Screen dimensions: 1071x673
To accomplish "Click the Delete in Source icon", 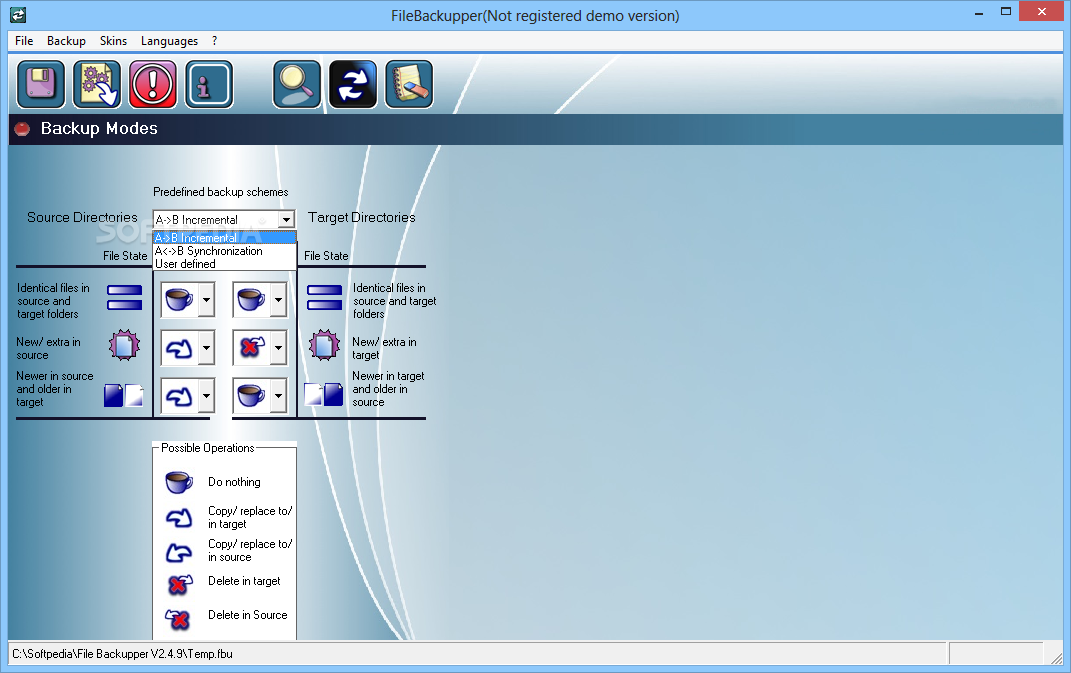I will click(x=178, y=618).
